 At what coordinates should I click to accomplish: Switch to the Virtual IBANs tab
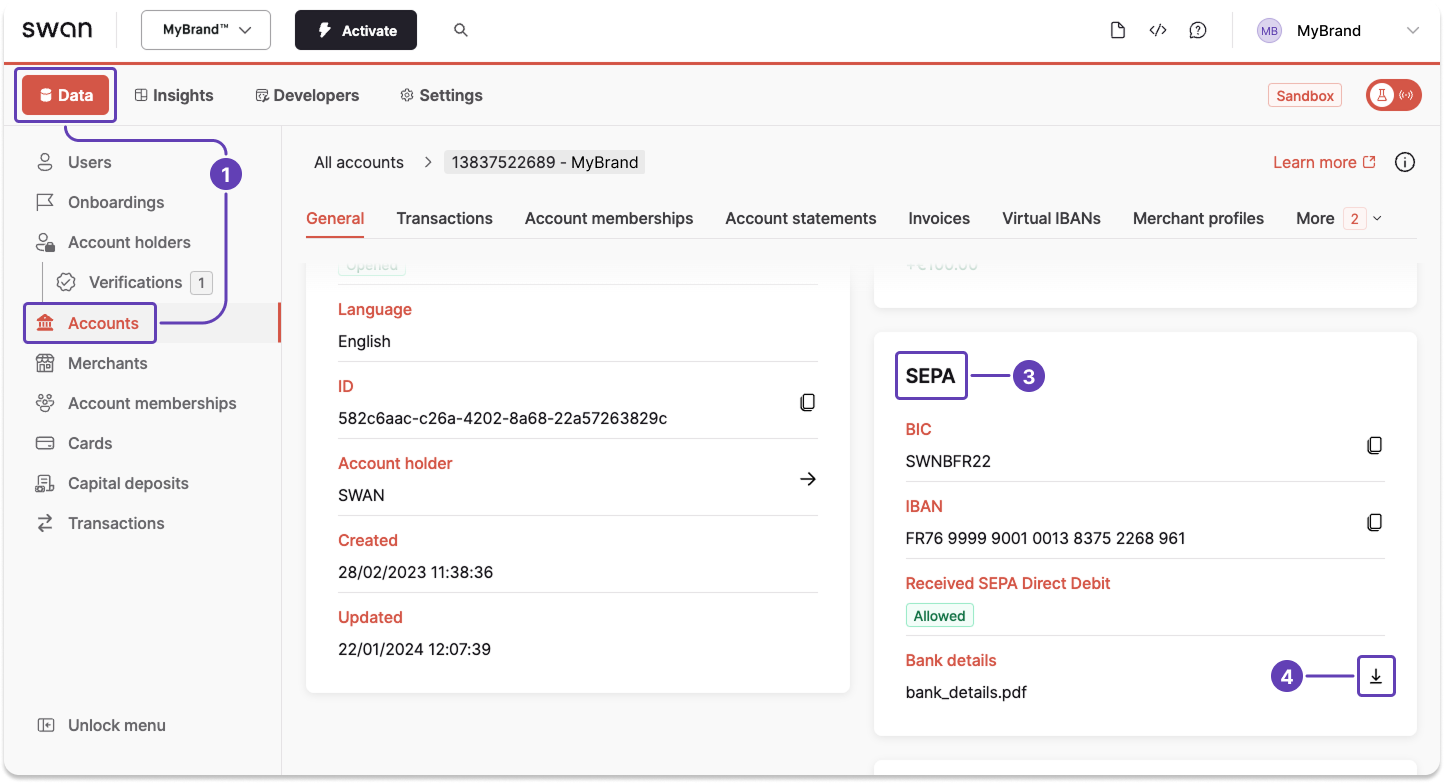(x=1051, y=218)
